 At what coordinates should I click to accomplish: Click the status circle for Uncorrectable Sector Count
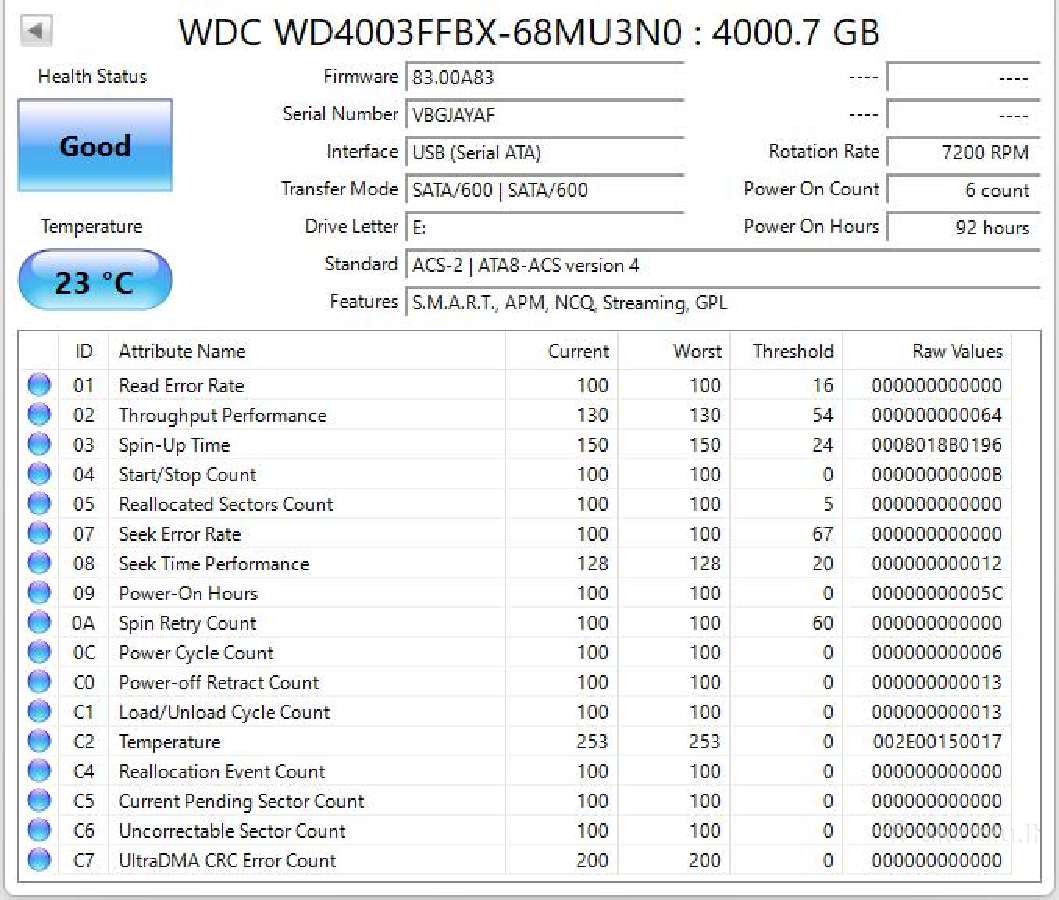[39, 830]
